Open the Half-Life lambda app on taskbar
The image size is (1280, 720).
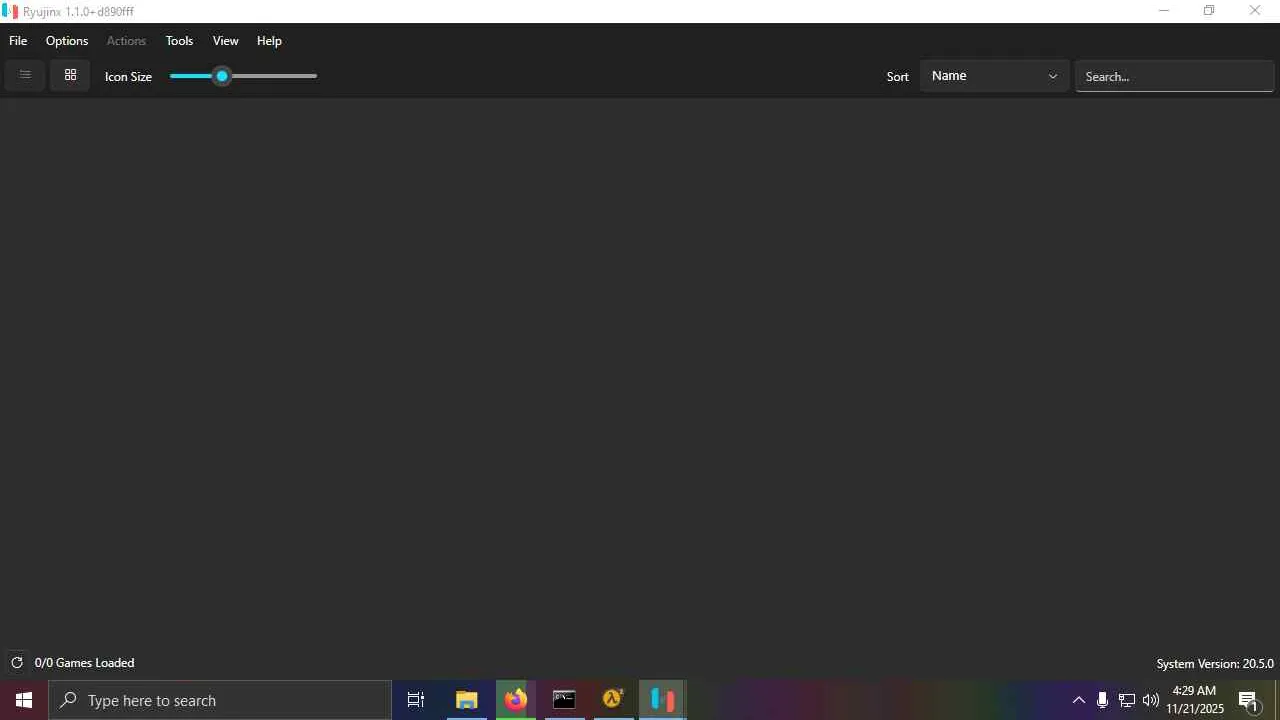[613, 700]
